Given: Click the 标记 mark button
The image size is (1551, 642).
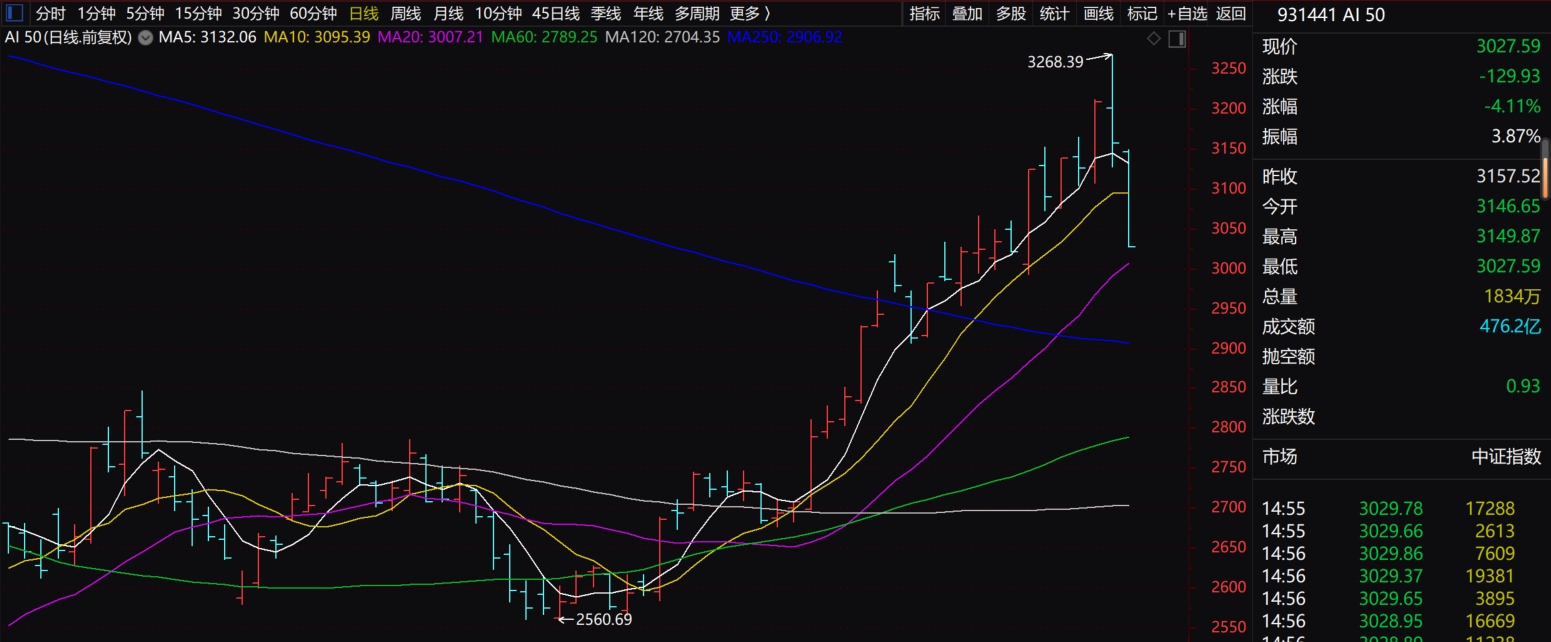Looking at the screenshot, I should (1142, 14).
